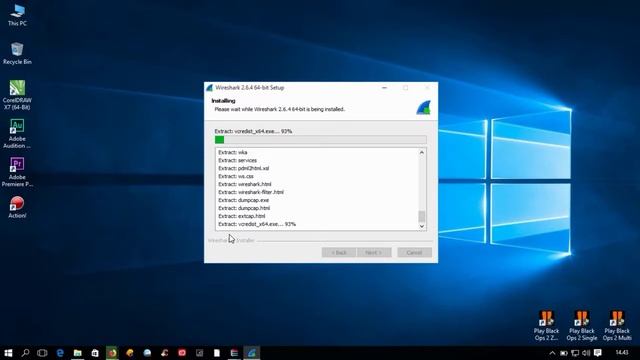This screenshot has width=640, height=360.
Task: Click the 'Installing' header text
Action: pyautogui.click(x=223, y=101)
